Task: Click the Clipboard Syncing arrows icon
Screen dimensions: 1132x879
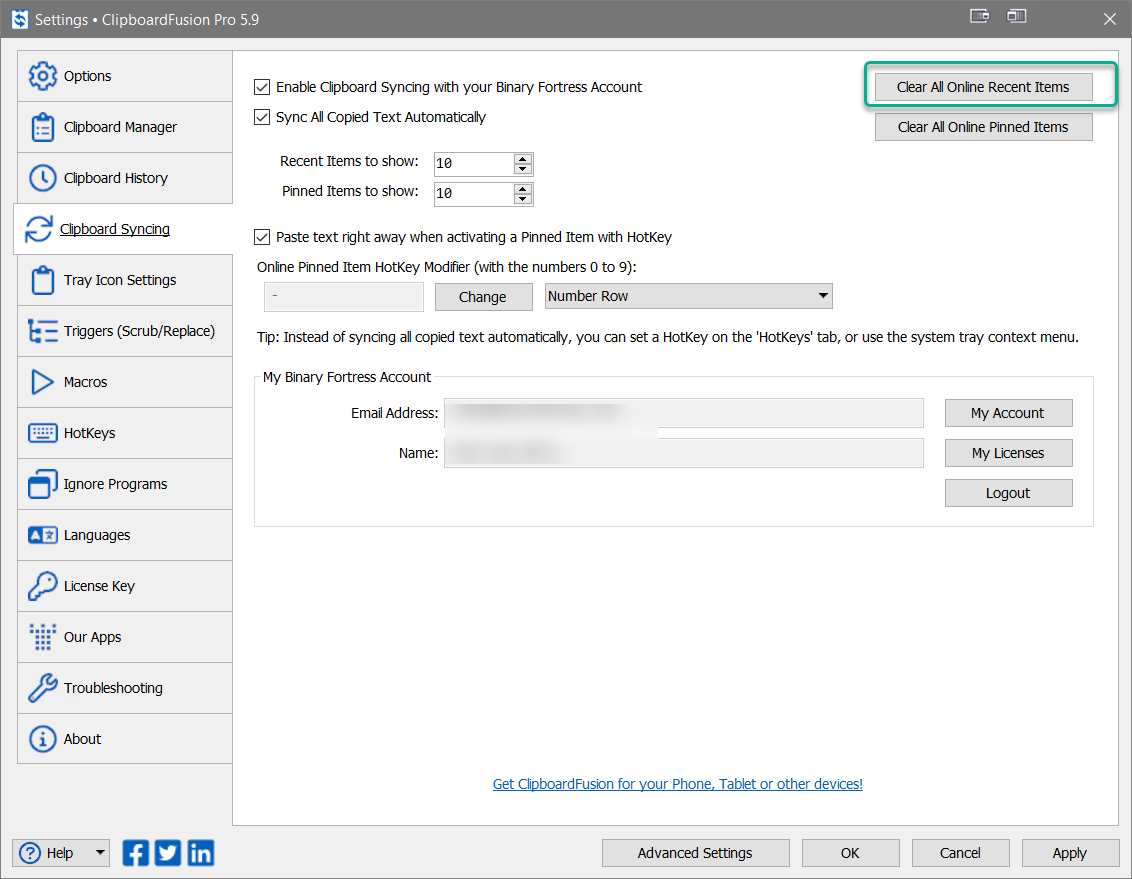Action: (x=38, y=229)
